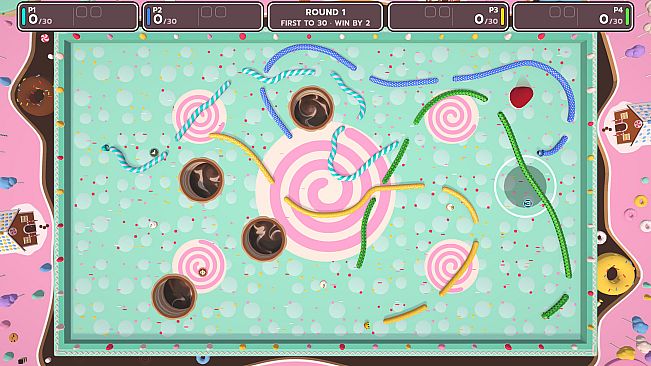Screen dimensions: 651x366
Task: Click the small pink swirl crossed by a striped cyan snake
Action: coord(199,116)
